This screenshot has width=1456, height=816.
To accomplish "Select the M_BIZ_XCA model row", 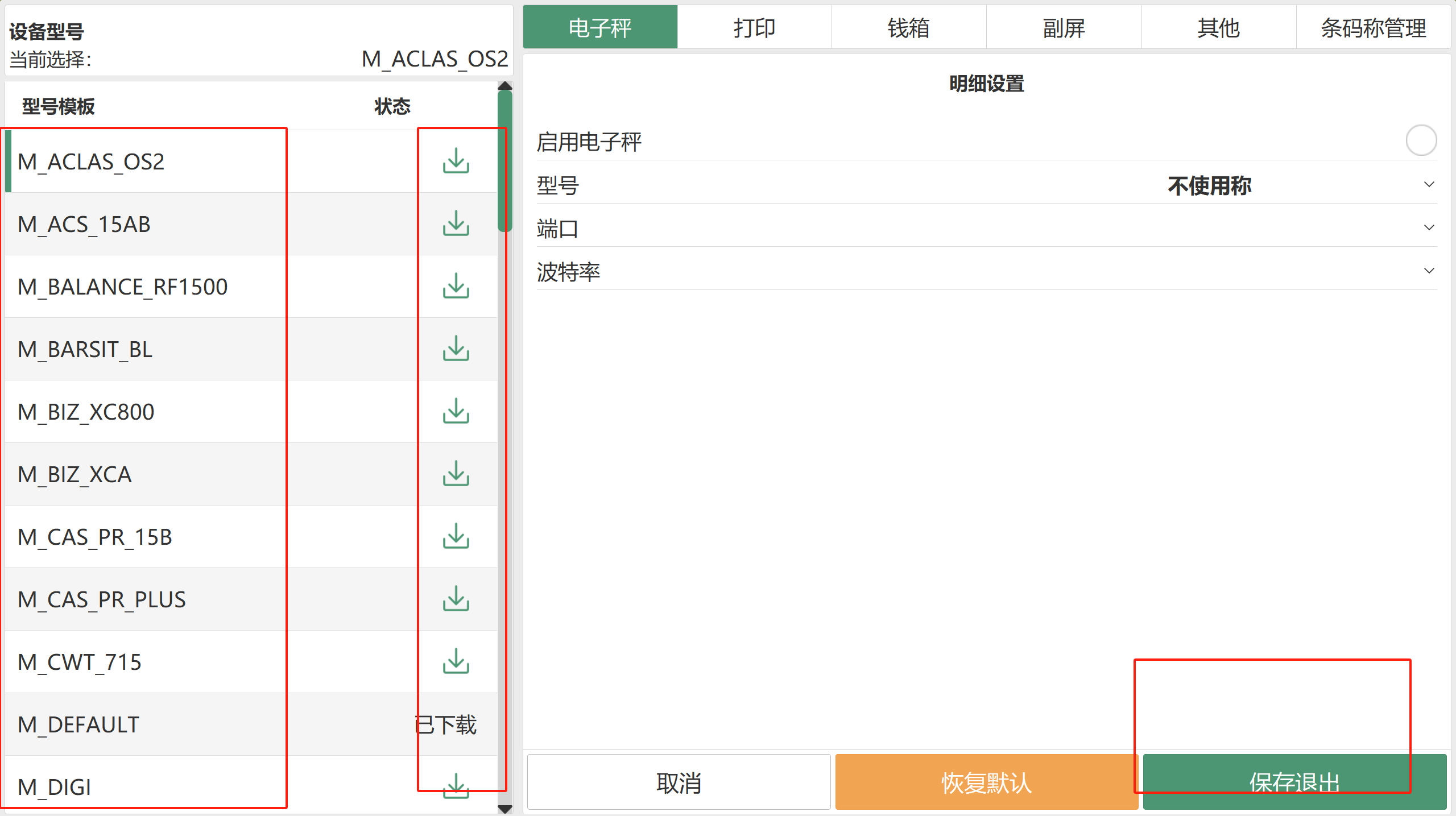I will click(x=251, y=474).
